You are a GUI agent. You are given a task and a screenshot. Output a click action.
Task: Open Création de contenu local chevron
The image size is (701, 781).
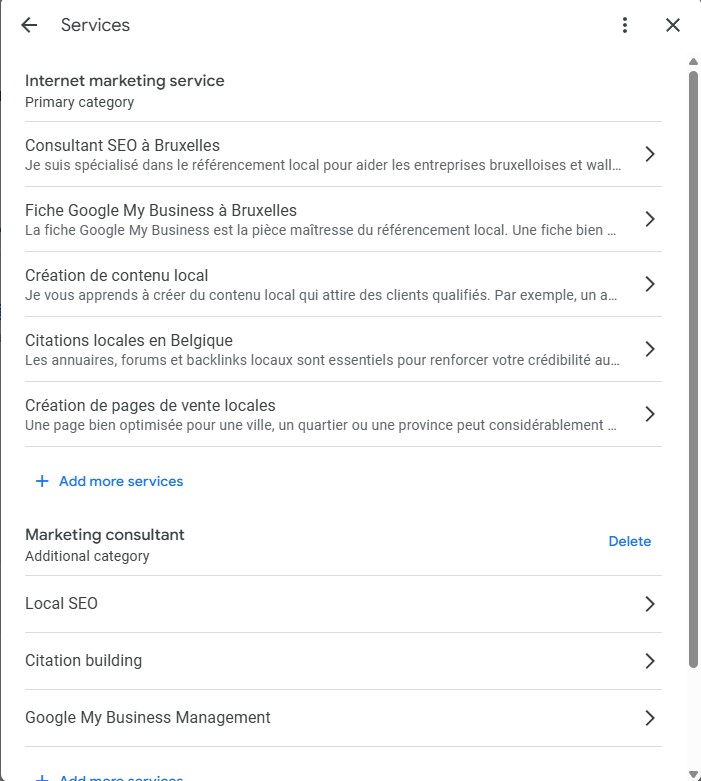pyautogui.click(x=650, y=284)
